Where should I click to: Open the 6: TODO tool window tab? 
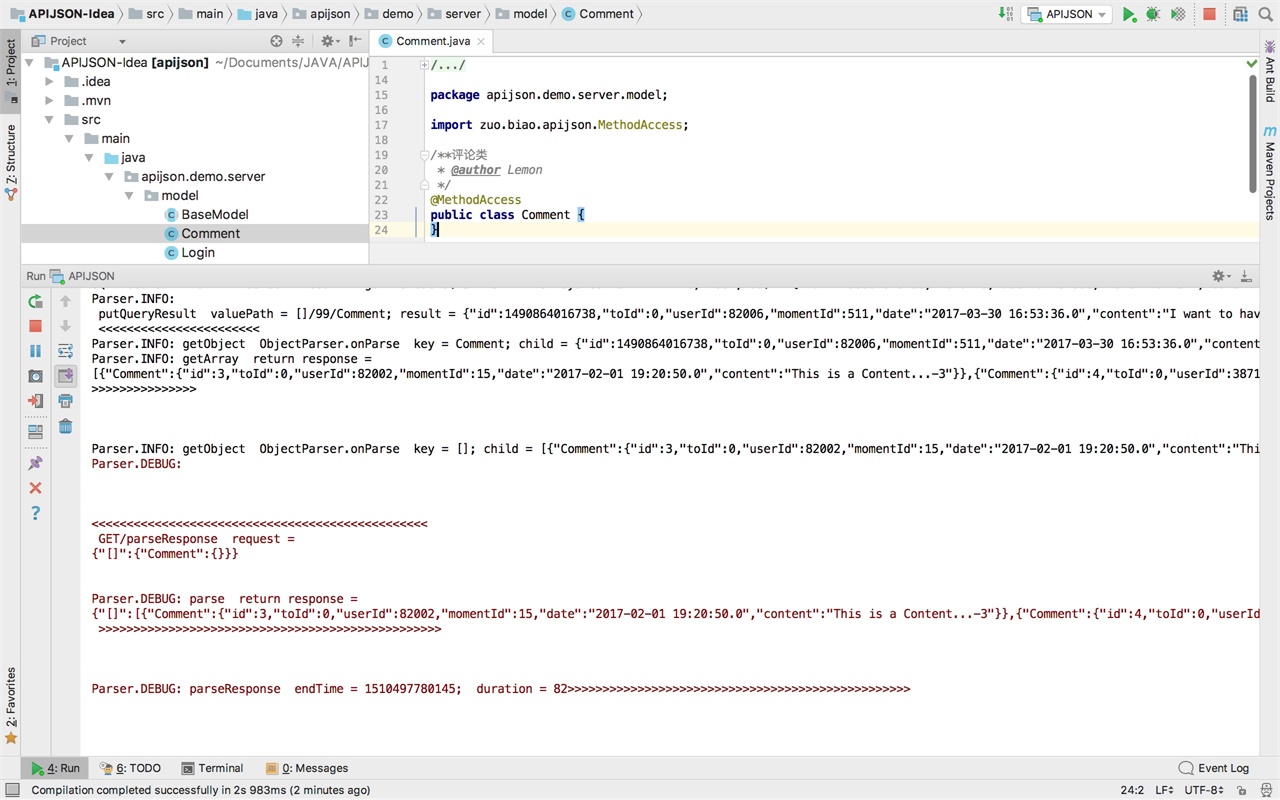130,768
